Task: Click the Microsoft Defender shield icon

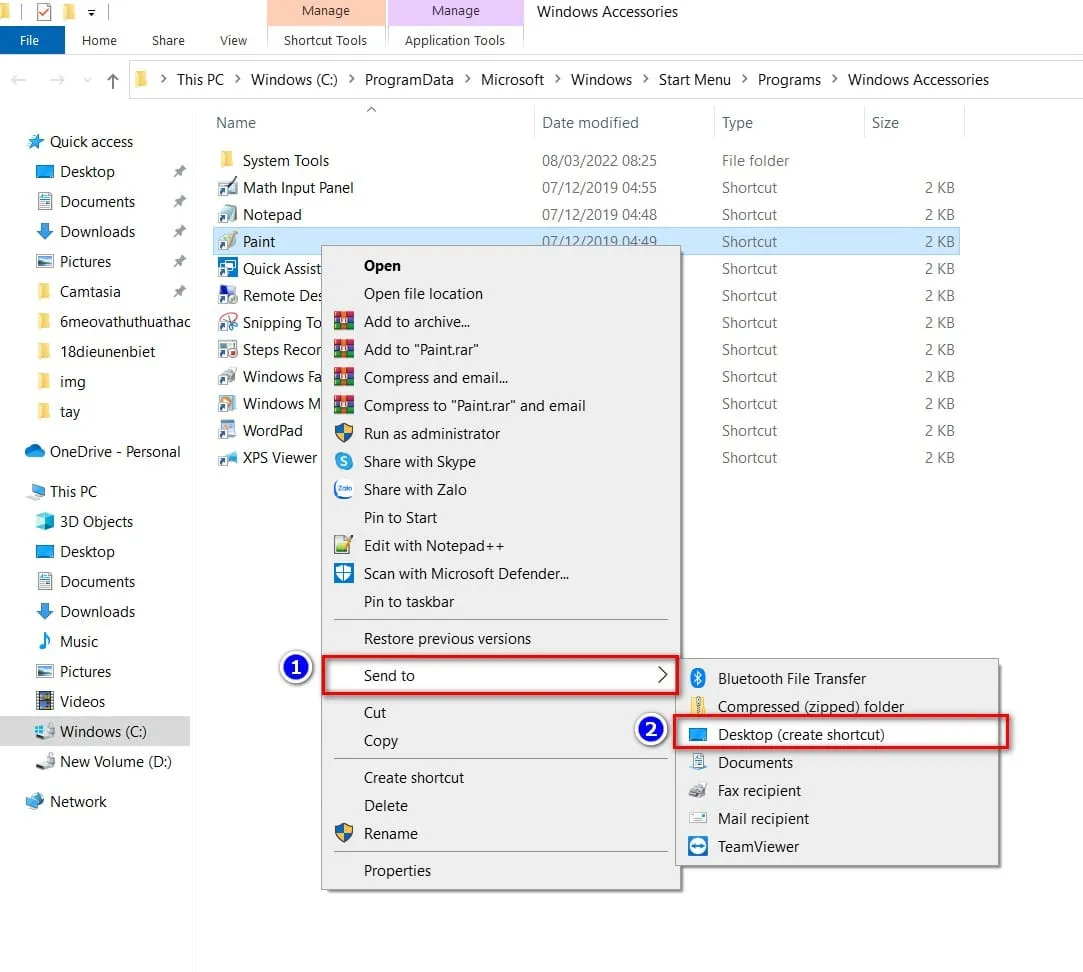Action: 342,573
